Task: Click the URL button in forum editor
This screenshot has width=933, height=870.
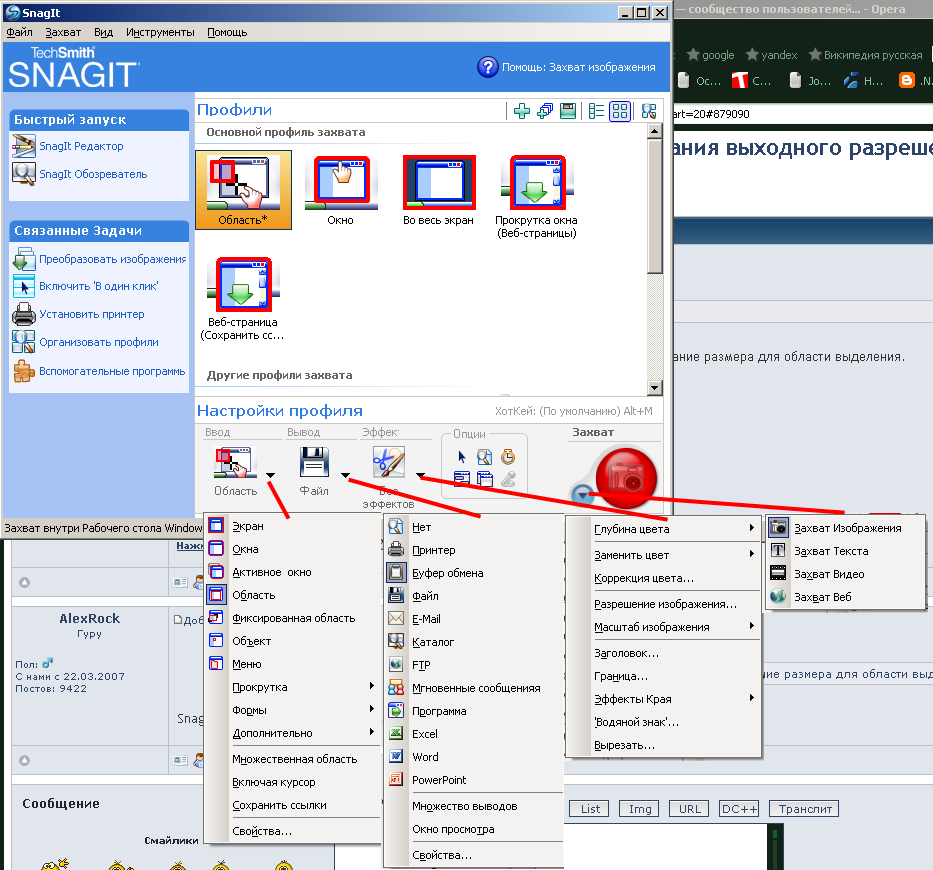Action: click(690, 809)
